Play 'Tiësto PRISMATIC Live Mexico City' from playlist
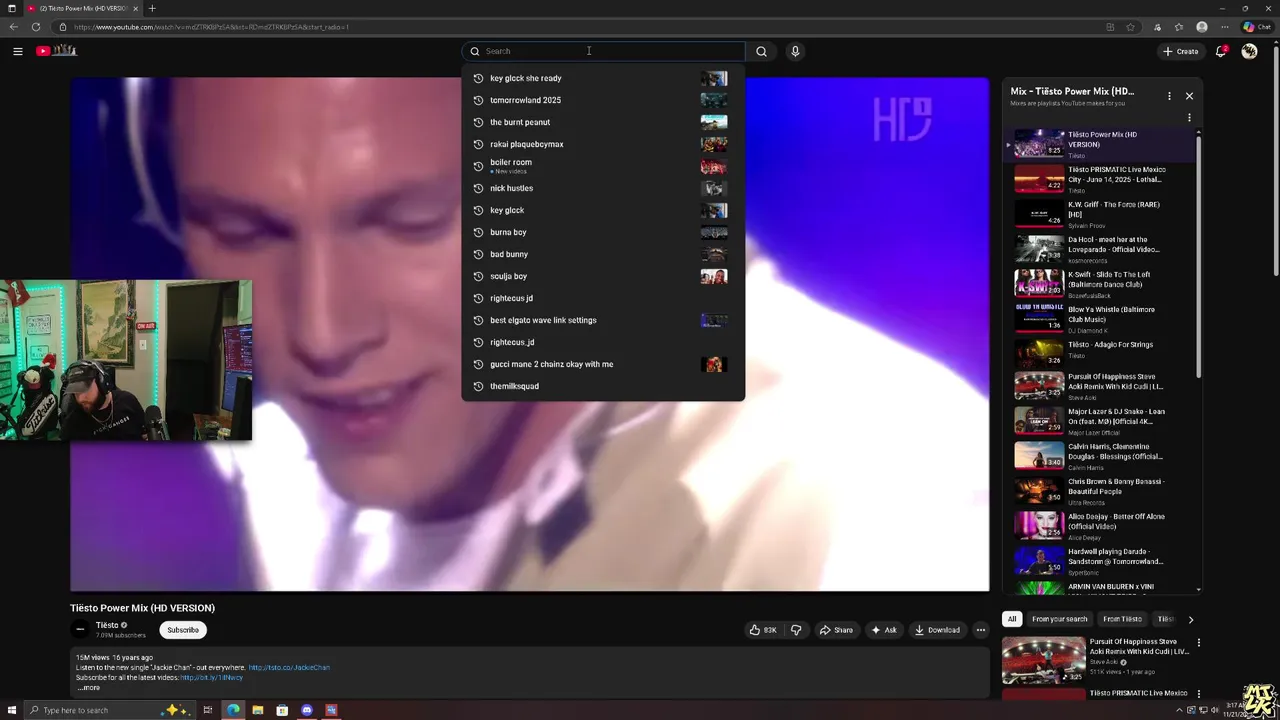Image resolution: width=1280 pixels, height=720 pixels. tap(1100, 179)
